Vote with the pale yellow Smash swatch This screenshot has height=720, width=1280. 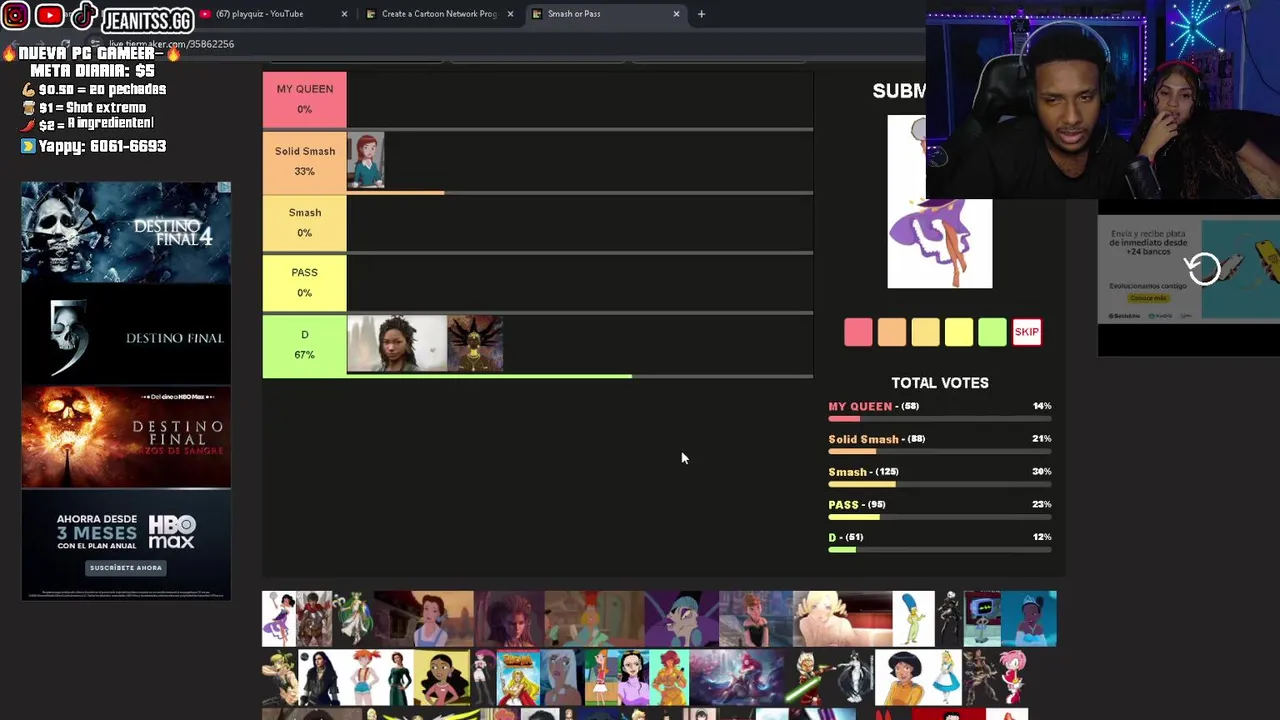pos(925,332)
